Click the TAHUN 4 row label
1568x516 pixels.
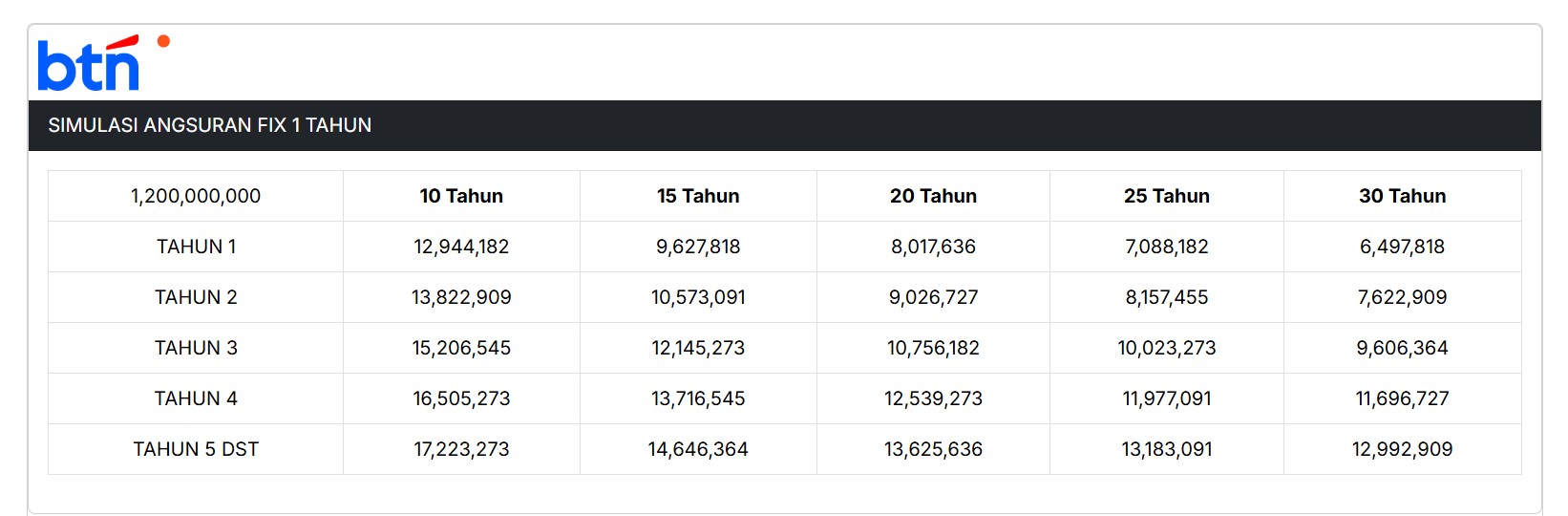tap(196, 398)
